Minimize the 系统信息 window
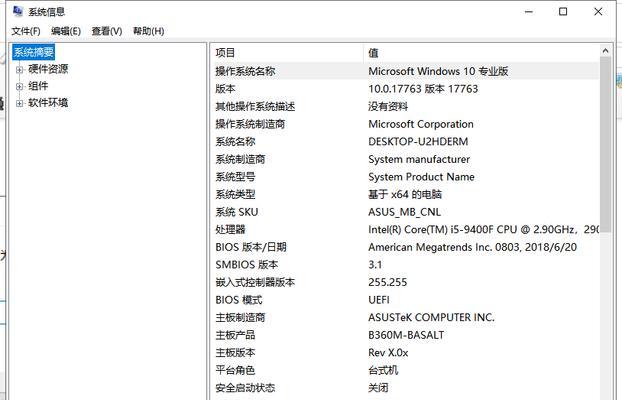Viewport: 622px width, 400px height. click(528, 12)
